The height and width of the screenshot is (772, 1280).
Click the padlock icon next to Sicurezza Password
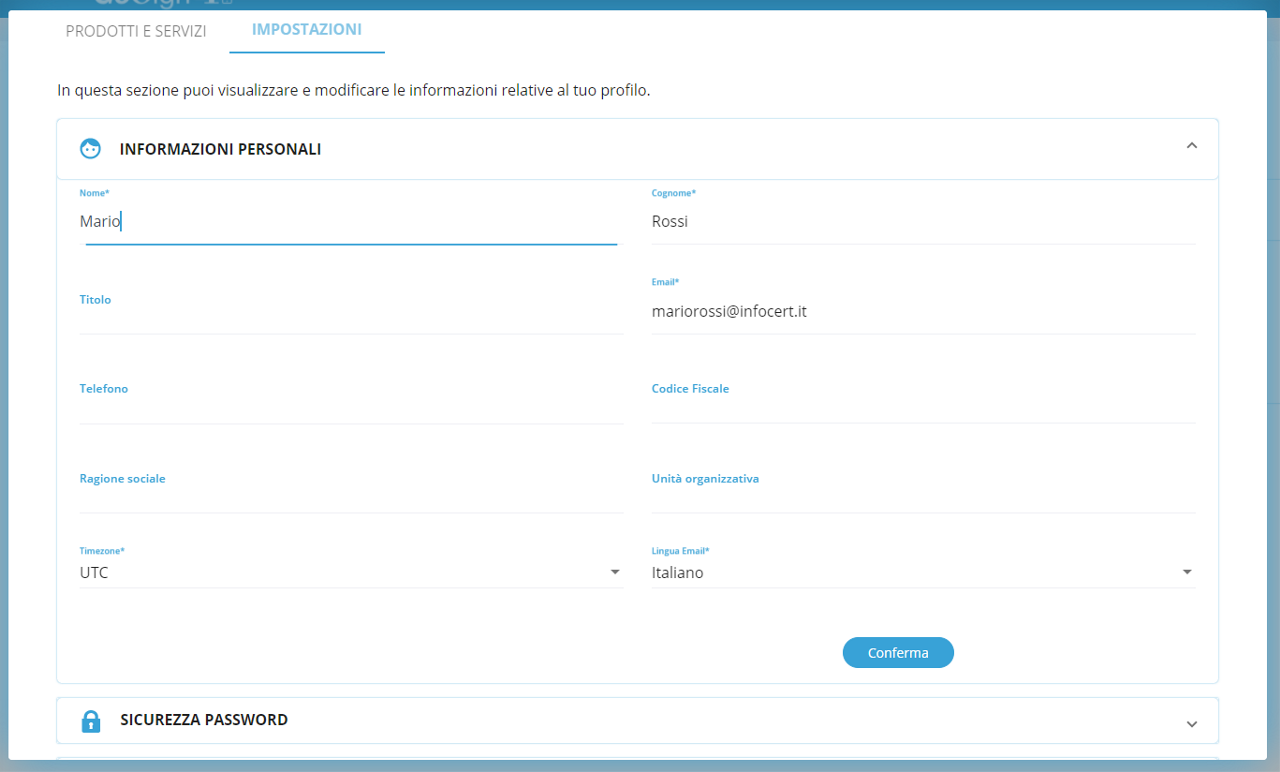click(x=91, y=721)
